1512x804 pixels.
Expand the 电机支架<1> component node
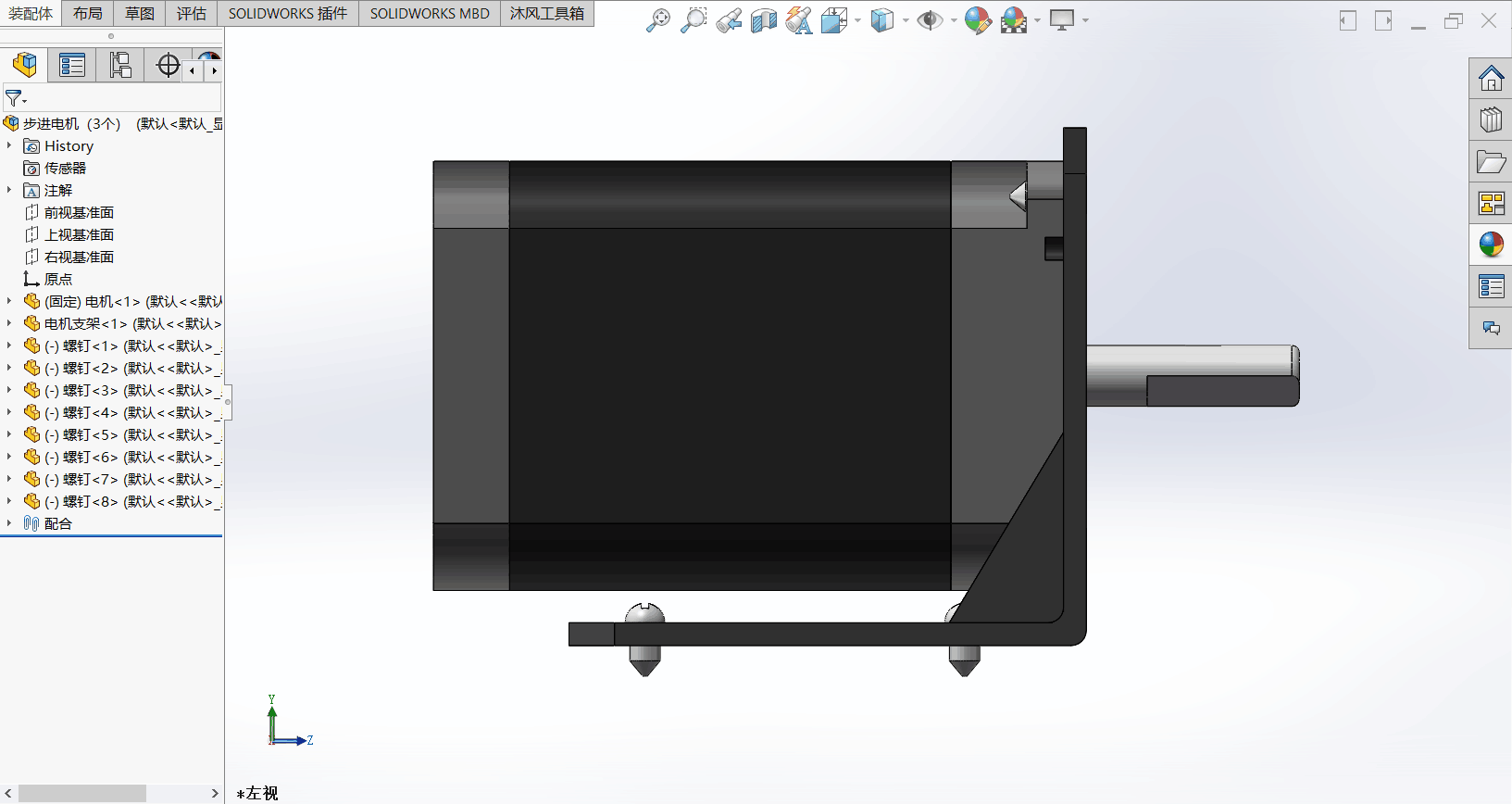coord(9,323)
